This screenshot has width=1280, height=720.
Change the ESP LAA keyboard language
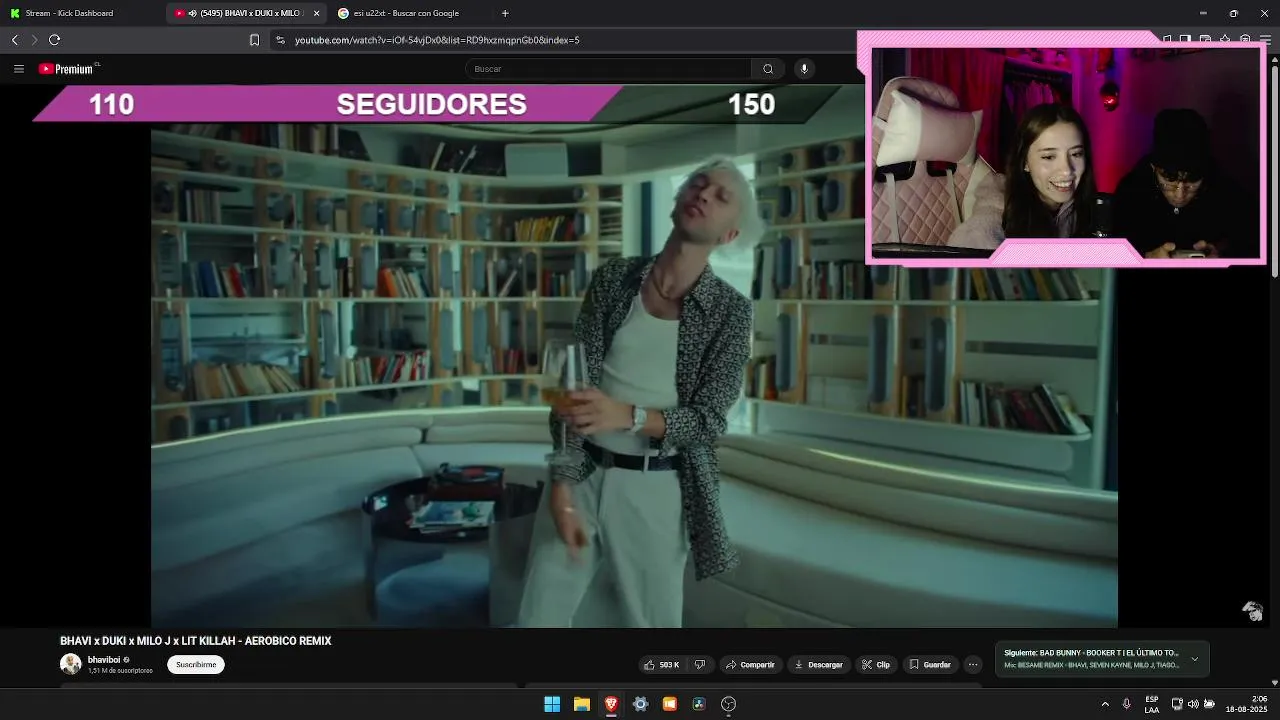[x=1152, y=704]
